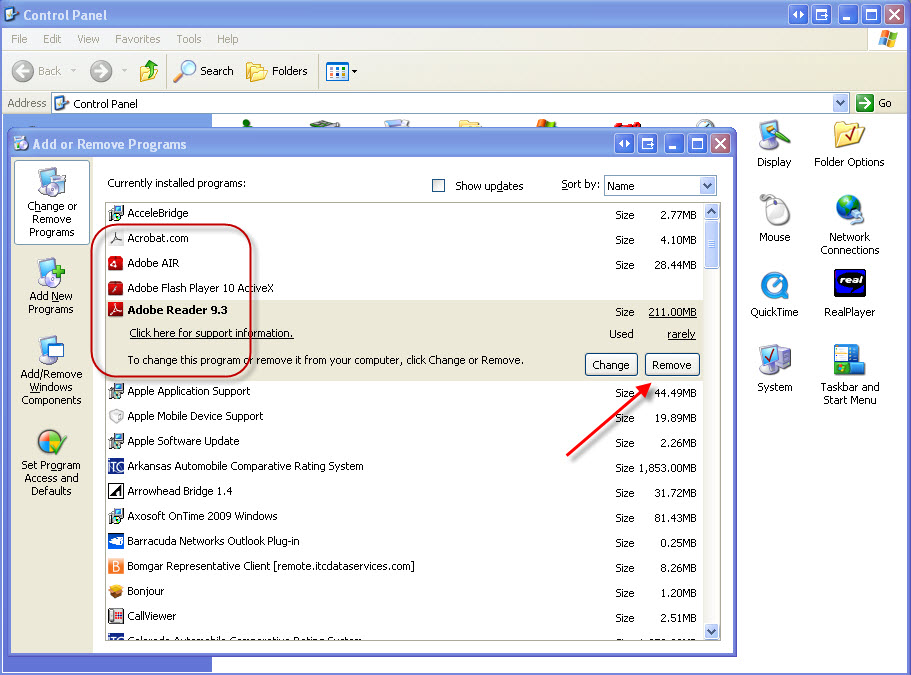Open Change or Remove Programs sidebar icon
Viewport: 911px width, 675px height.
(52, 202)
